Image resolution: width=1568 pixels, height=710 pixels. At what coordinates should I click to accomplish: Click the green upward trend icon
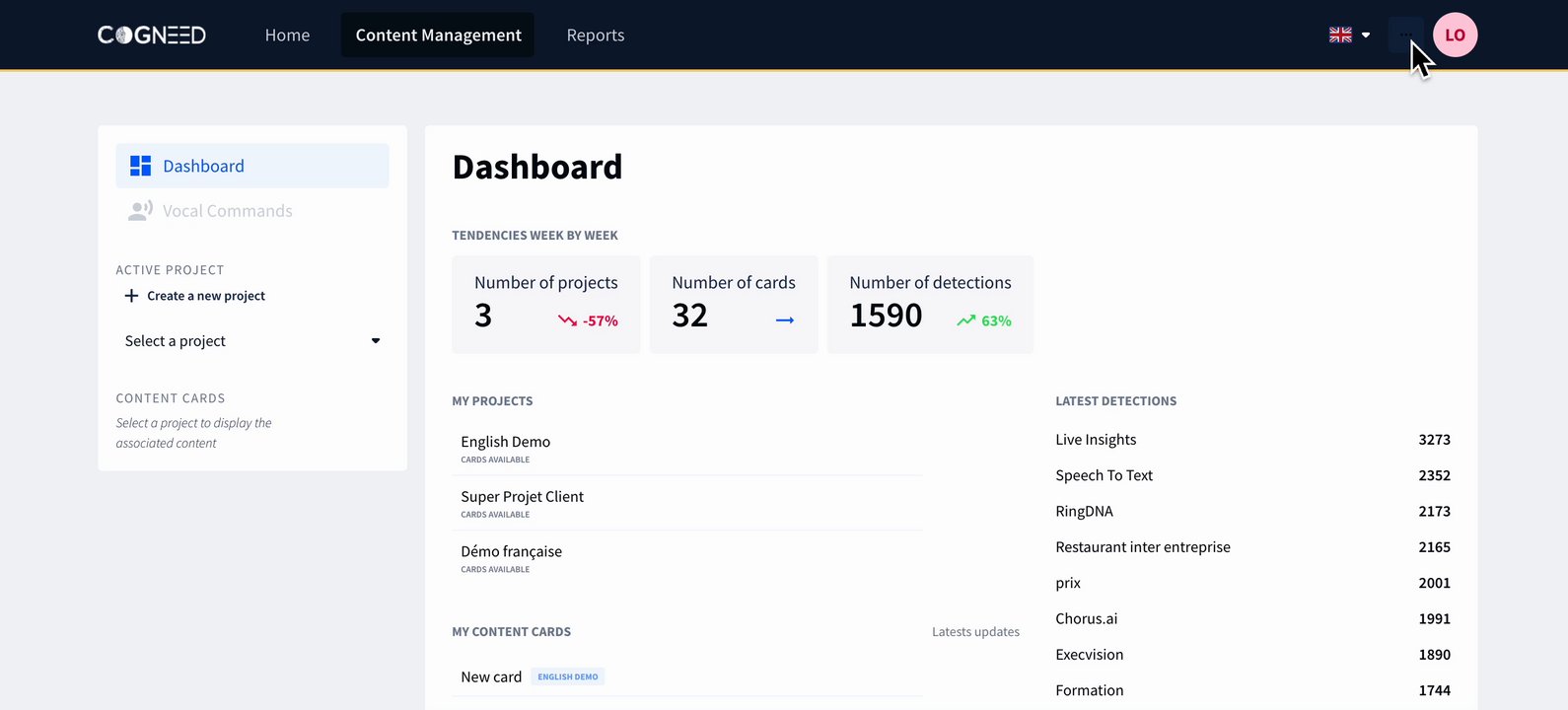click(x=966, y=320)
